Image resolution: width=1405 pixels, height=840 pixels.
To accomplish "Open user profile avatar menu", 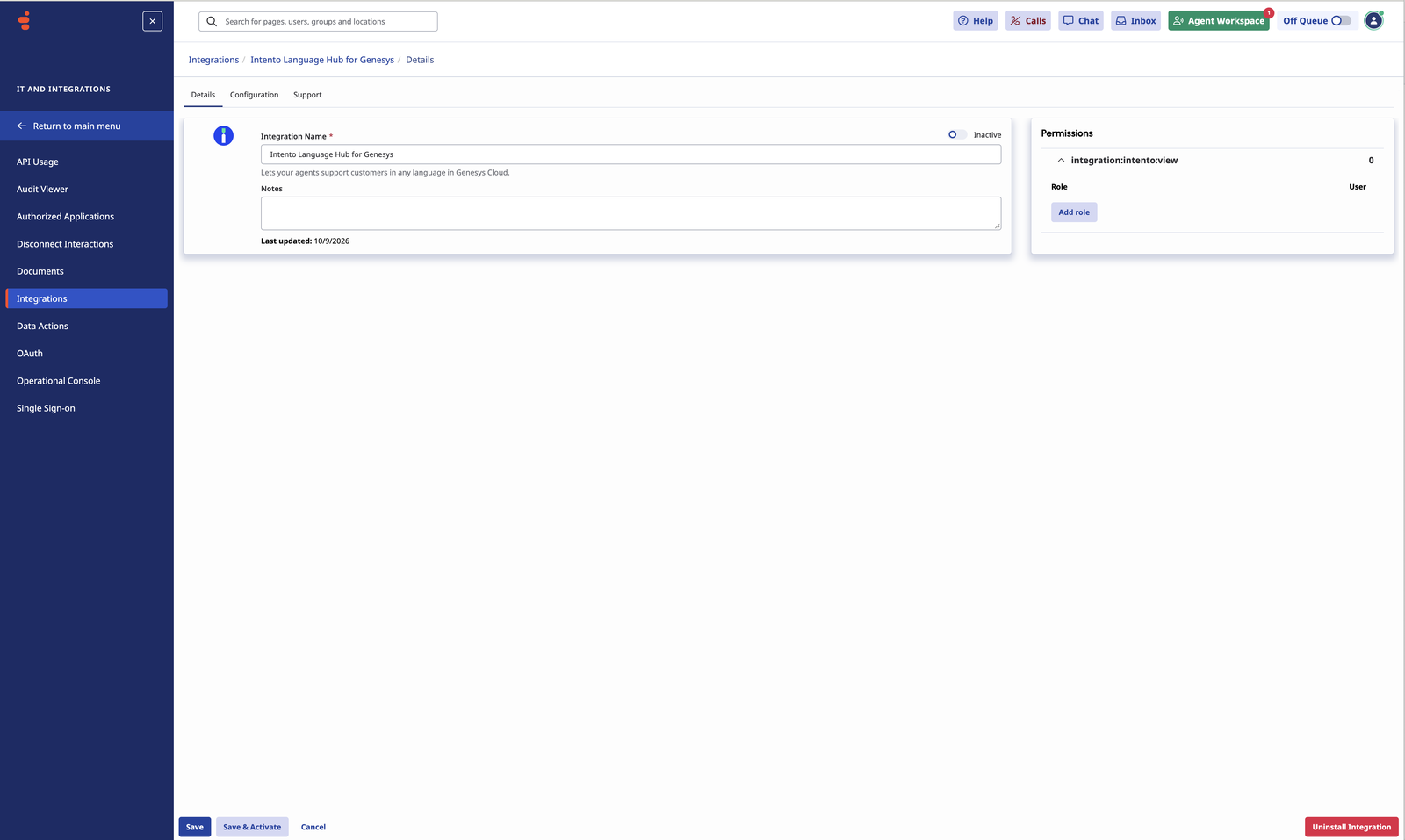I will click(x=1374, y=21).
